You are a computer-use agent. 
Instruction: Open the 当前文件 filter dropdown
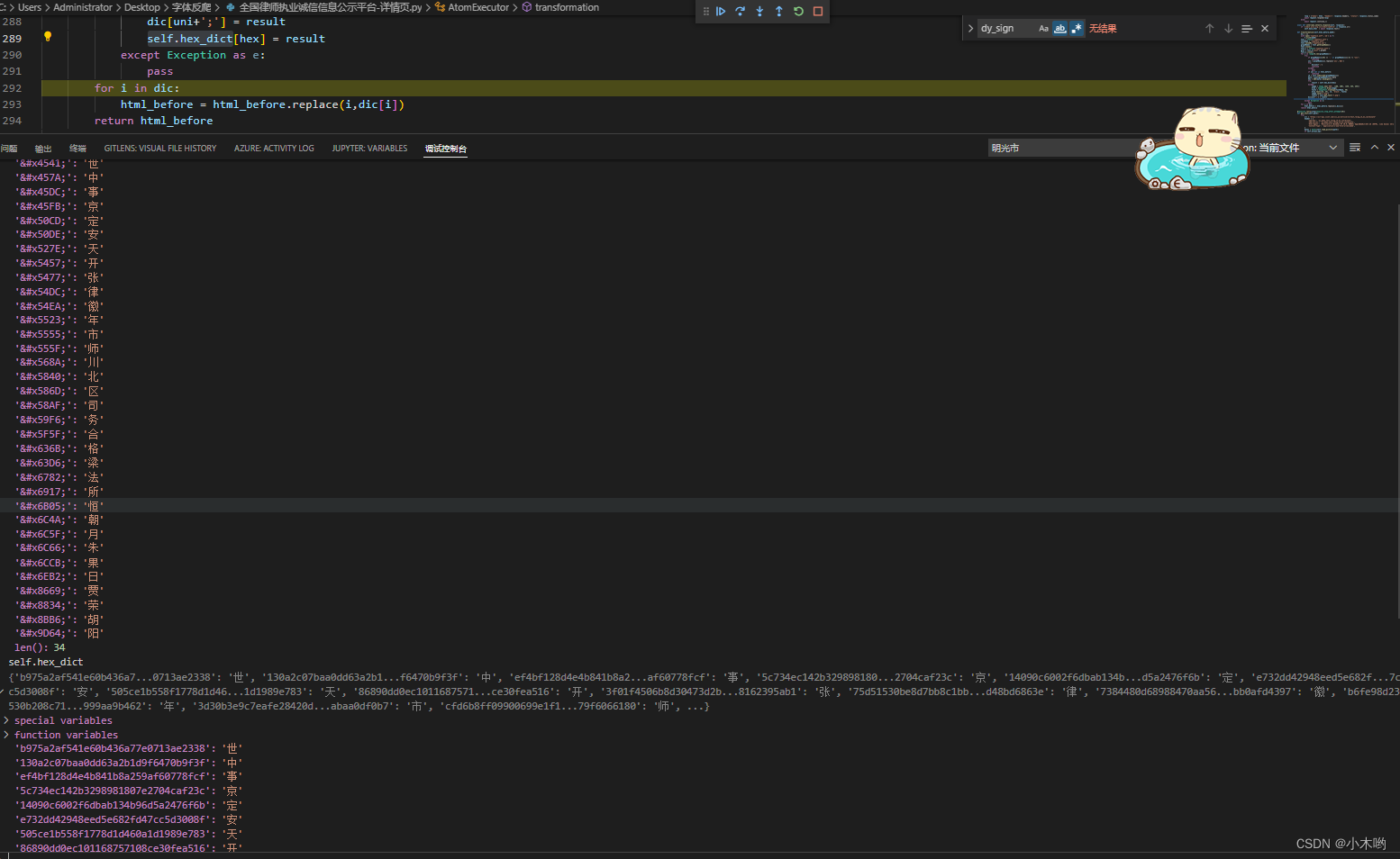[1290, 148]
